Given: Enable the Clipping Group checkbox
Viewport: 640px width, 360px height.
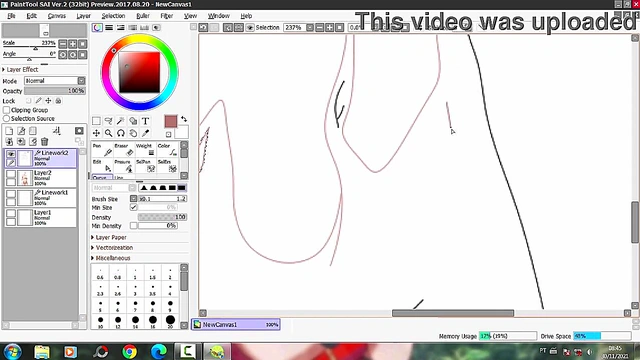Looking at the screenshot, I should pos(7,110).
